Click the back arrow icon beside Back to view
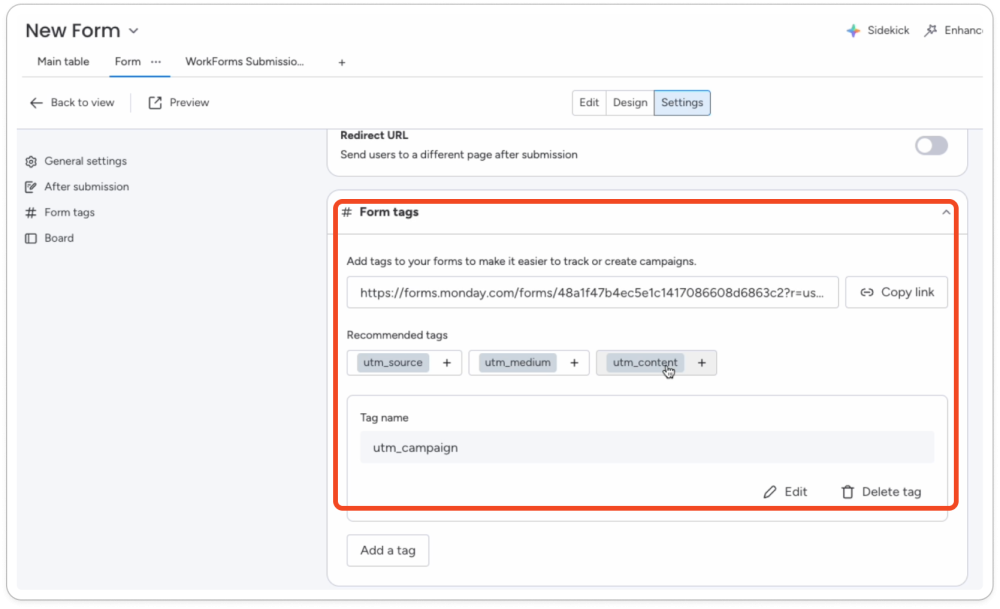Viewport: 1000px width, 609px height. coord(37,103)
